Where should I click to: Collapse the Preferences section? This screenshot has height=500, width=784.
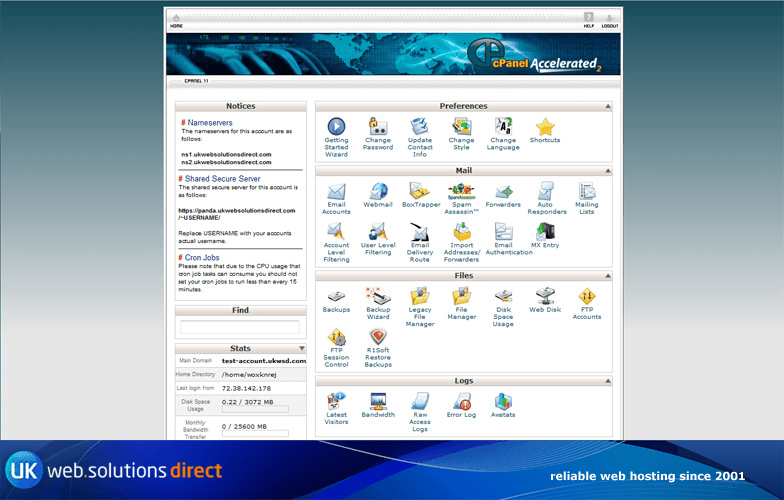coord(607,106)
